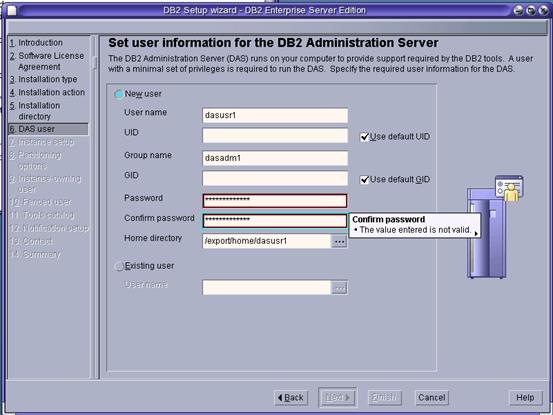553x415 pixels.
Task: Select step 6 DAS user
Action: point(48,129)
